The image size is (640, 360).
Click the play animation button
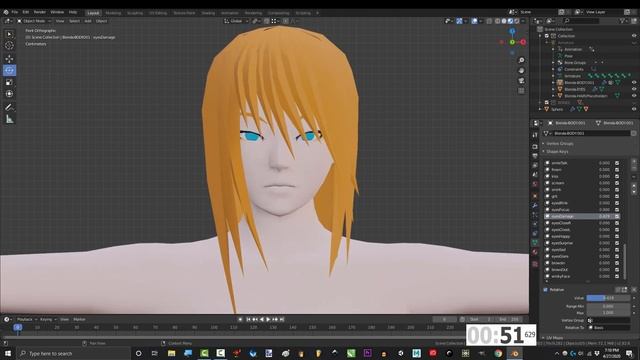pos(268,320)
